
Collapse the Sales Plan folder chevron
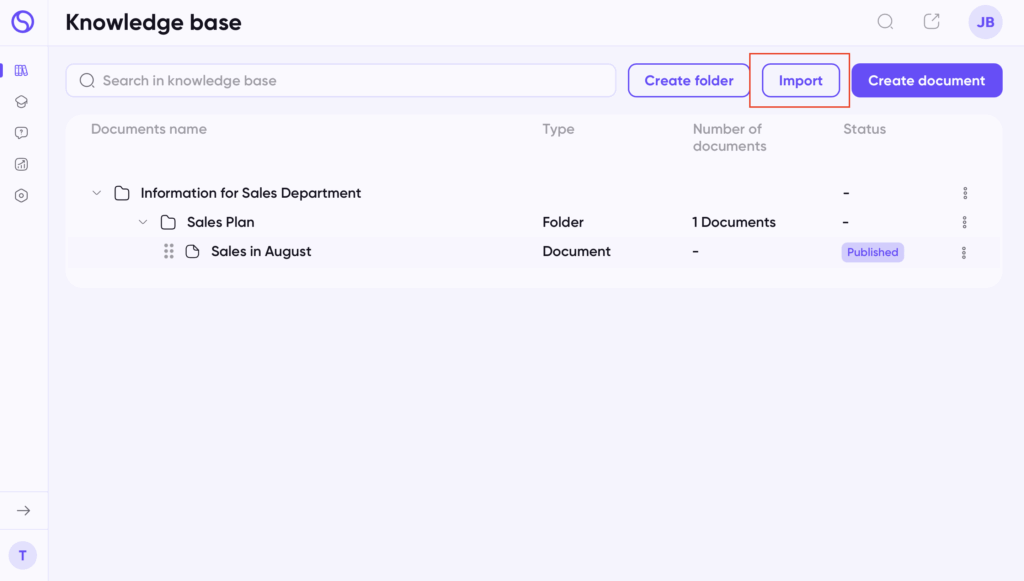[x=143, y=223]
